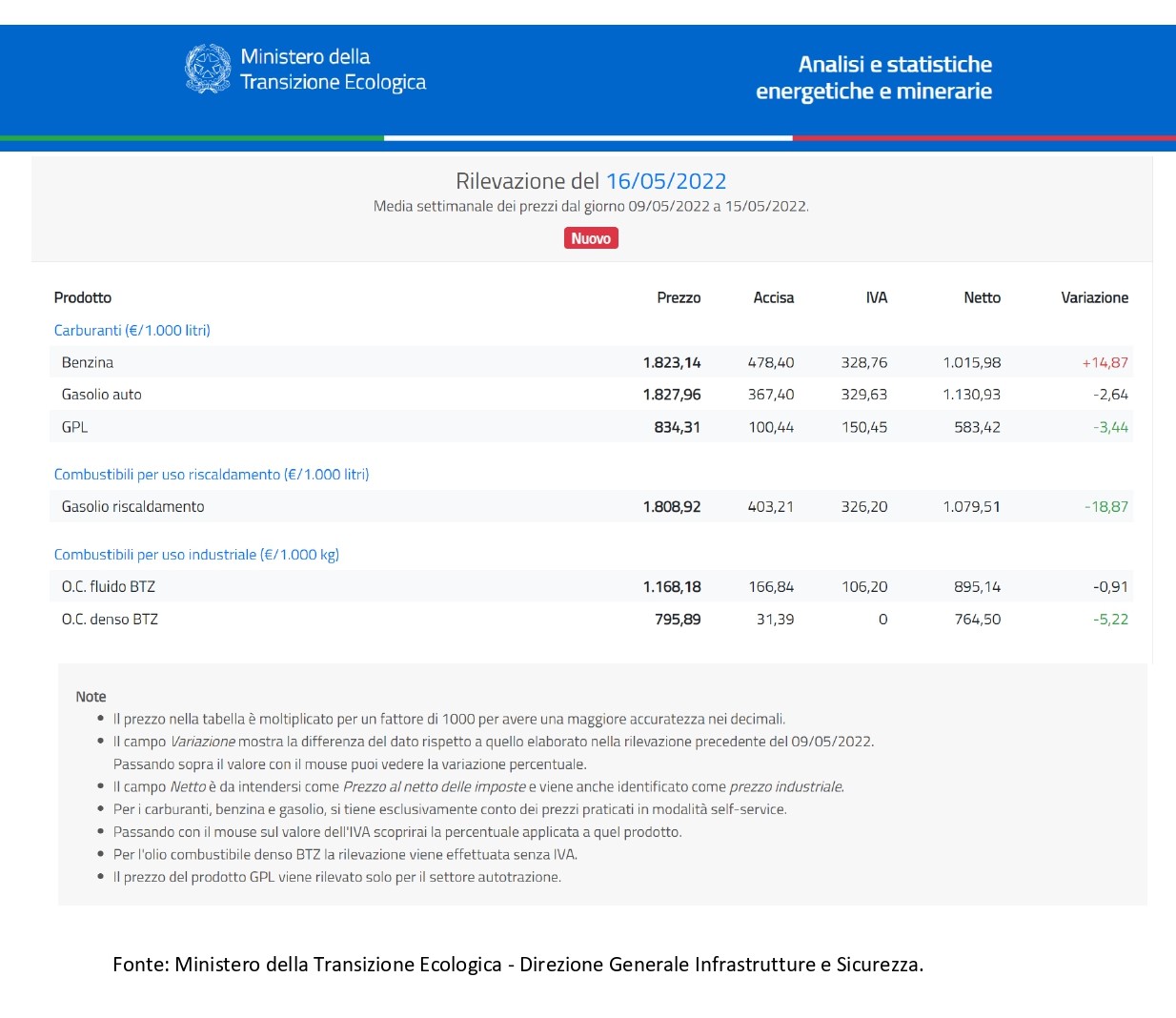The height and width of the screenshot is (1018, 1176).
Task: Click Gasolio riscaldamento netto value 1.079,51
Action: click(972, 506)
